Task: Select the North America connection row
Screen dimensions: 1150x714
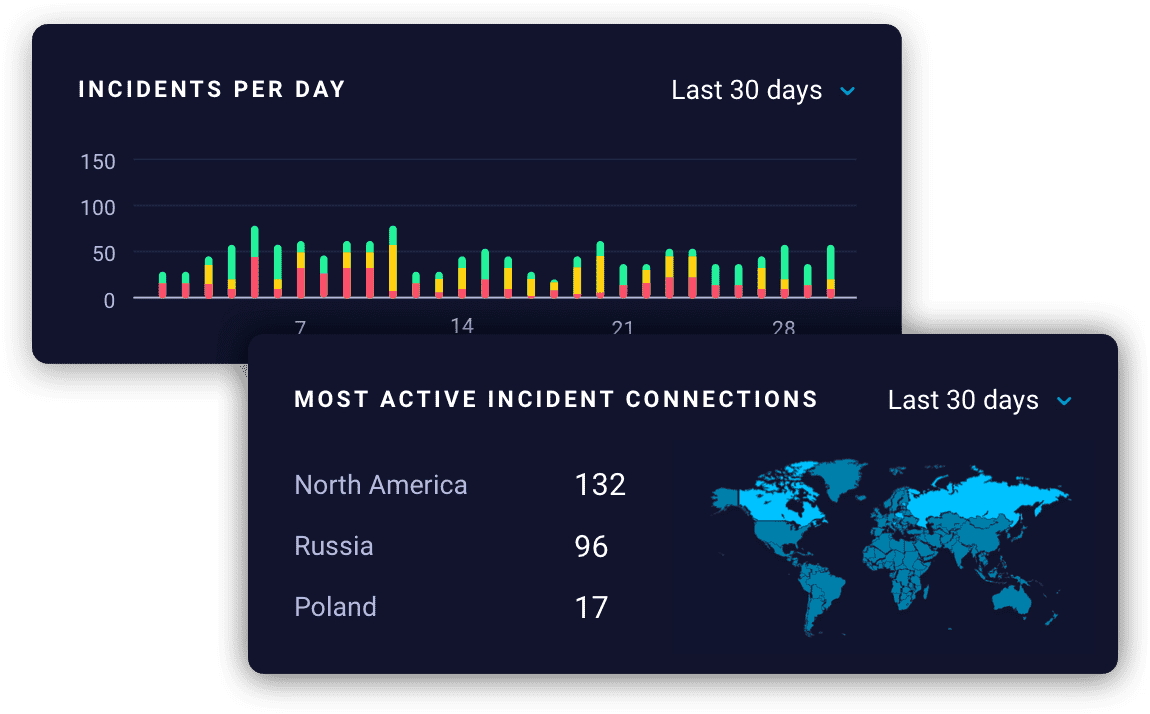Action: click(x=381, y=486)
